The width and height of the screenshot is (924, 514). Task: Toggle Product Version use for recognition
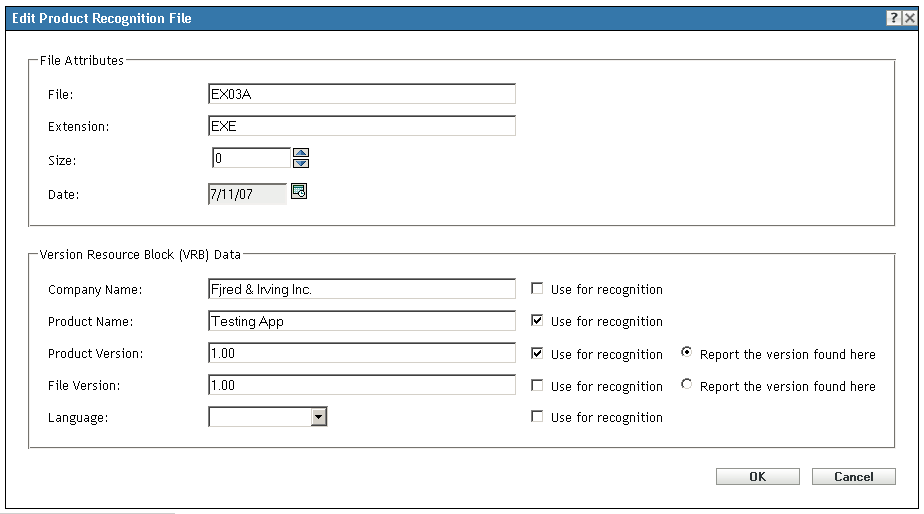click(x=538, y=354)
